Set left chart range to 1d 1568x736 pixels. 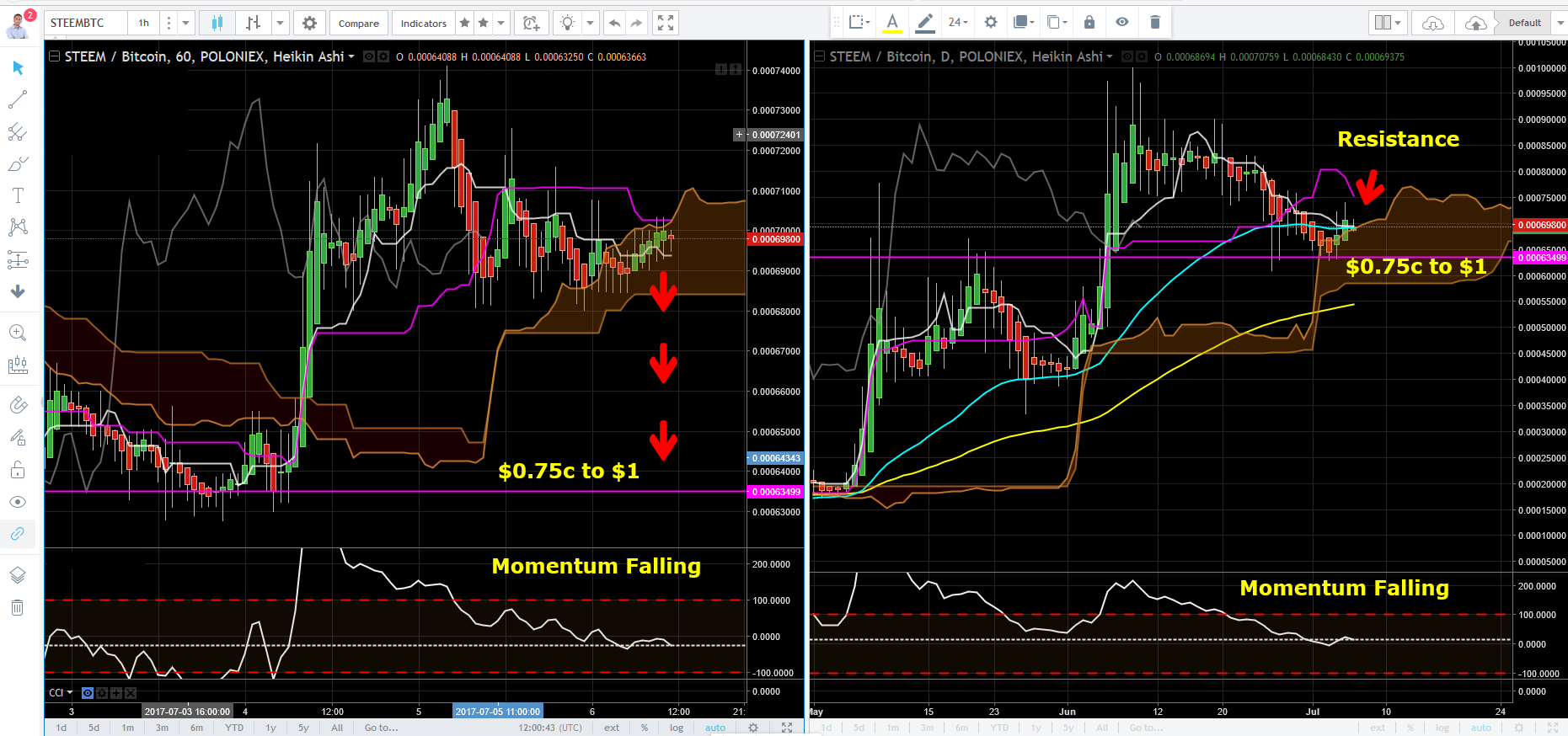(62, 728)
